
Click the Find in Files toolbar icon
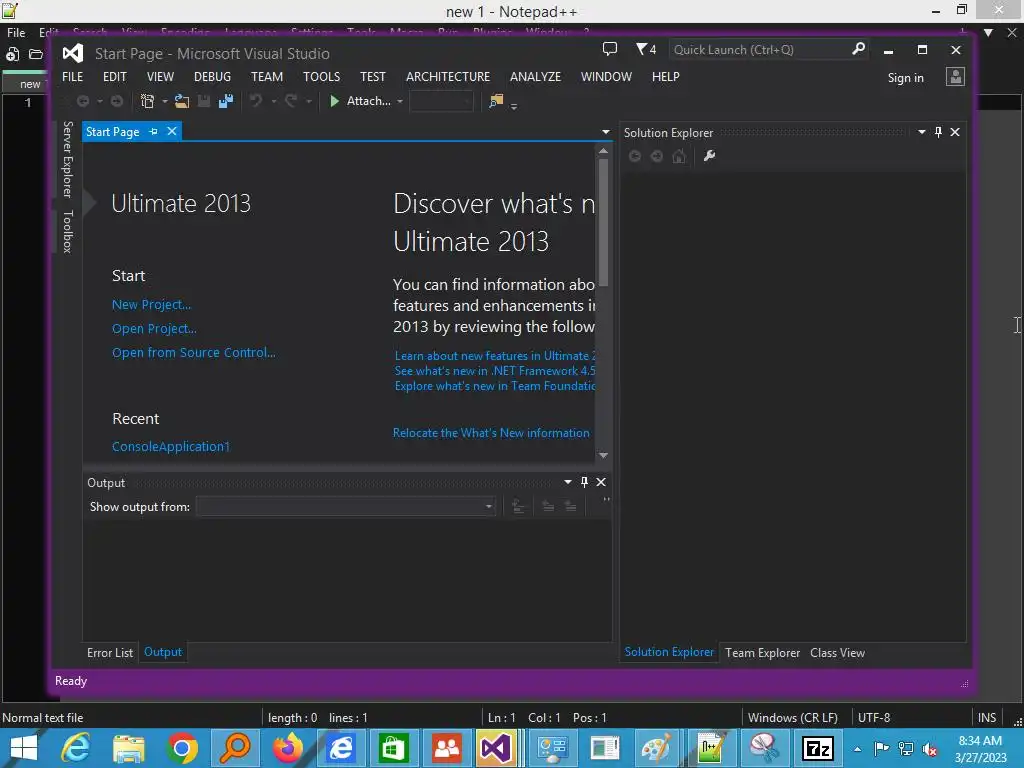point(496,101)
